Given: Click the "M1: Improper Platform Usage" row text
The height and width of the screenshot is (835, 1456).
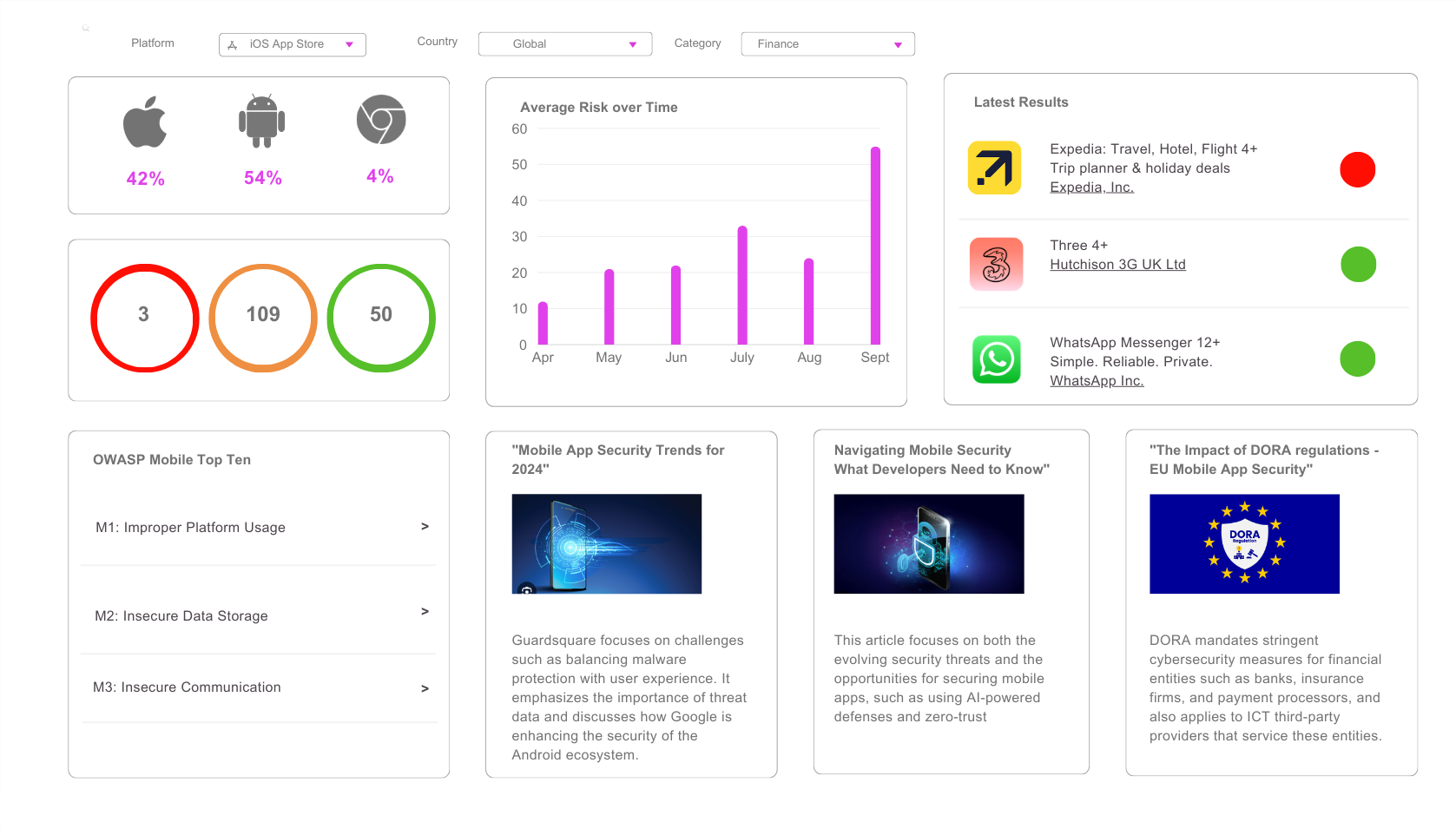Looking at the screenshot, I should click(x=191, y=528).
